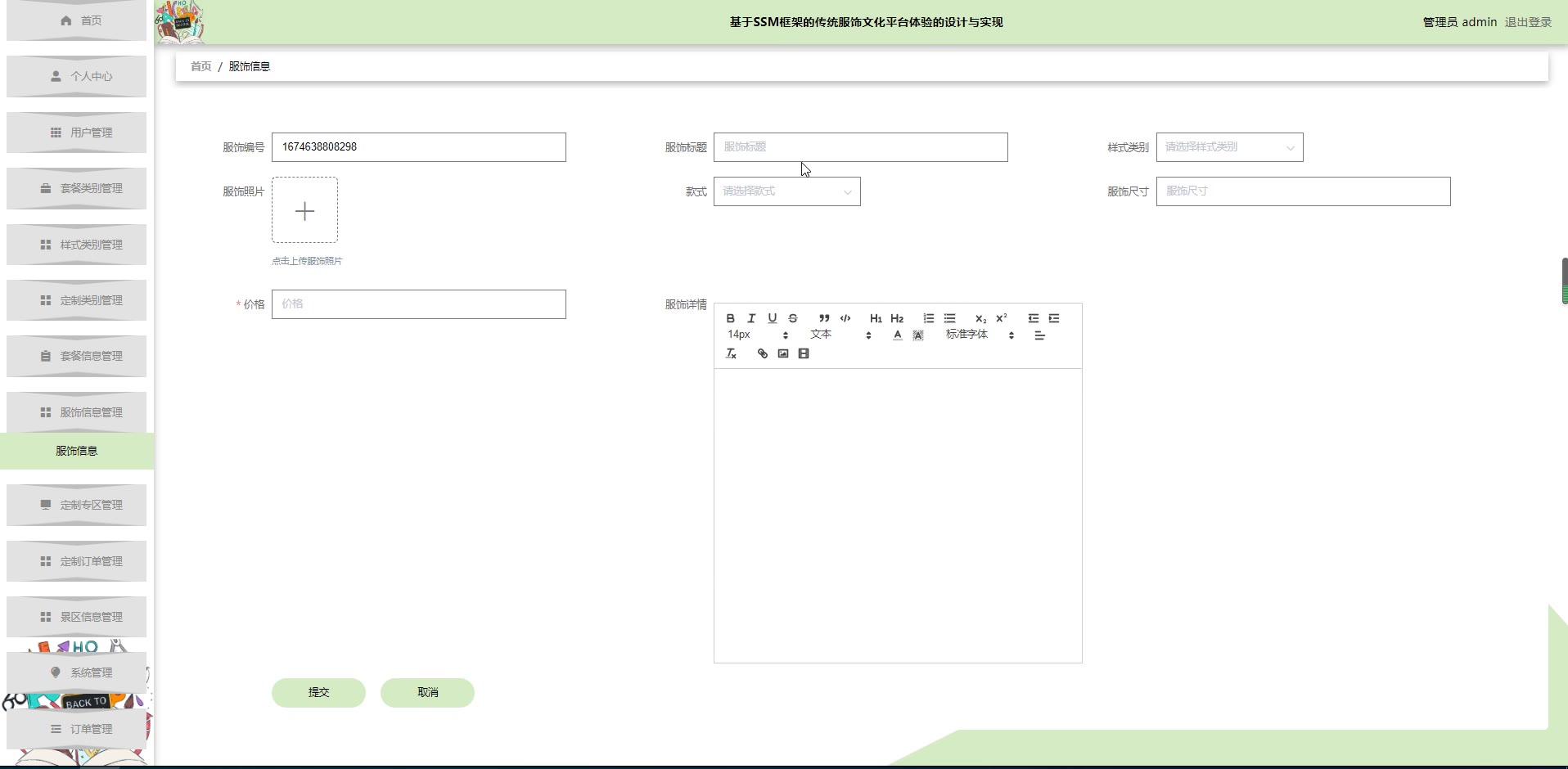Screen dimensions: 1568x769
Task: Insert a hyperlink in the editor
Action: pyautogui.click(x=762, y=353)
